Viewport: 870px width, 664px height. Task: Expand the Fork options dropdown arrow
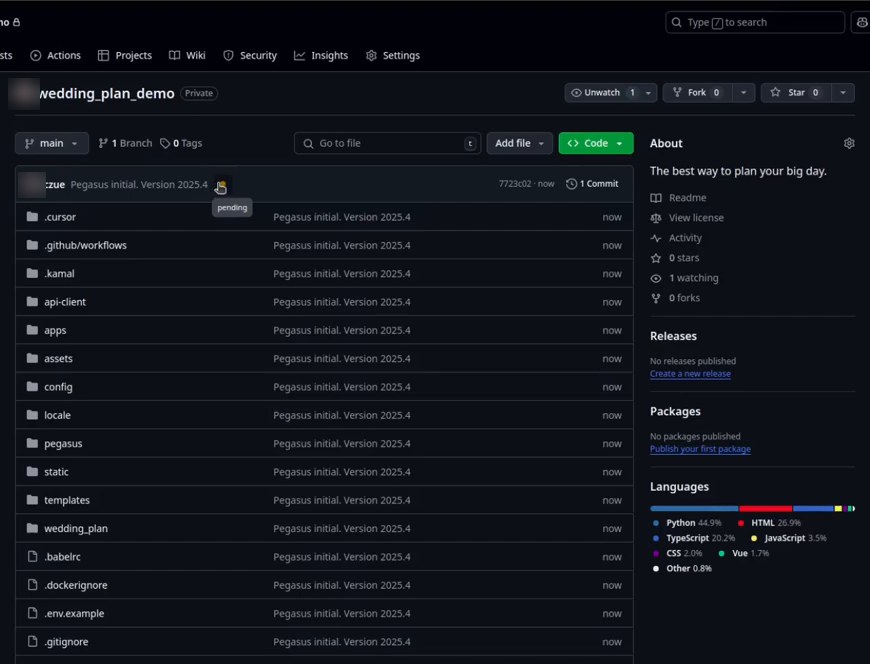coord(743,93)
